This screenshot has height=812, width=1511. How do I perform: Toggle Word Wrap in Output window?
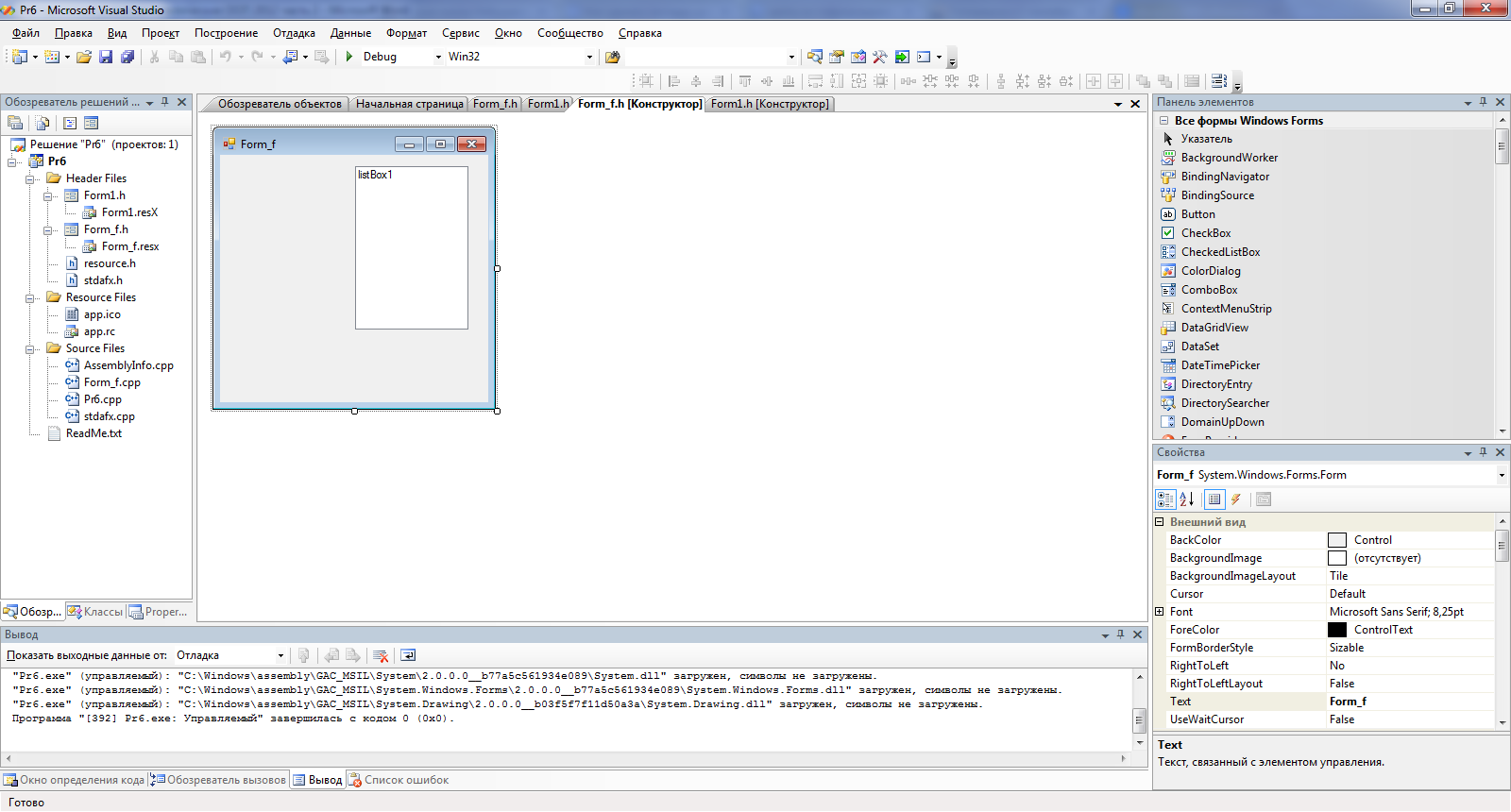tap(408, 655)
